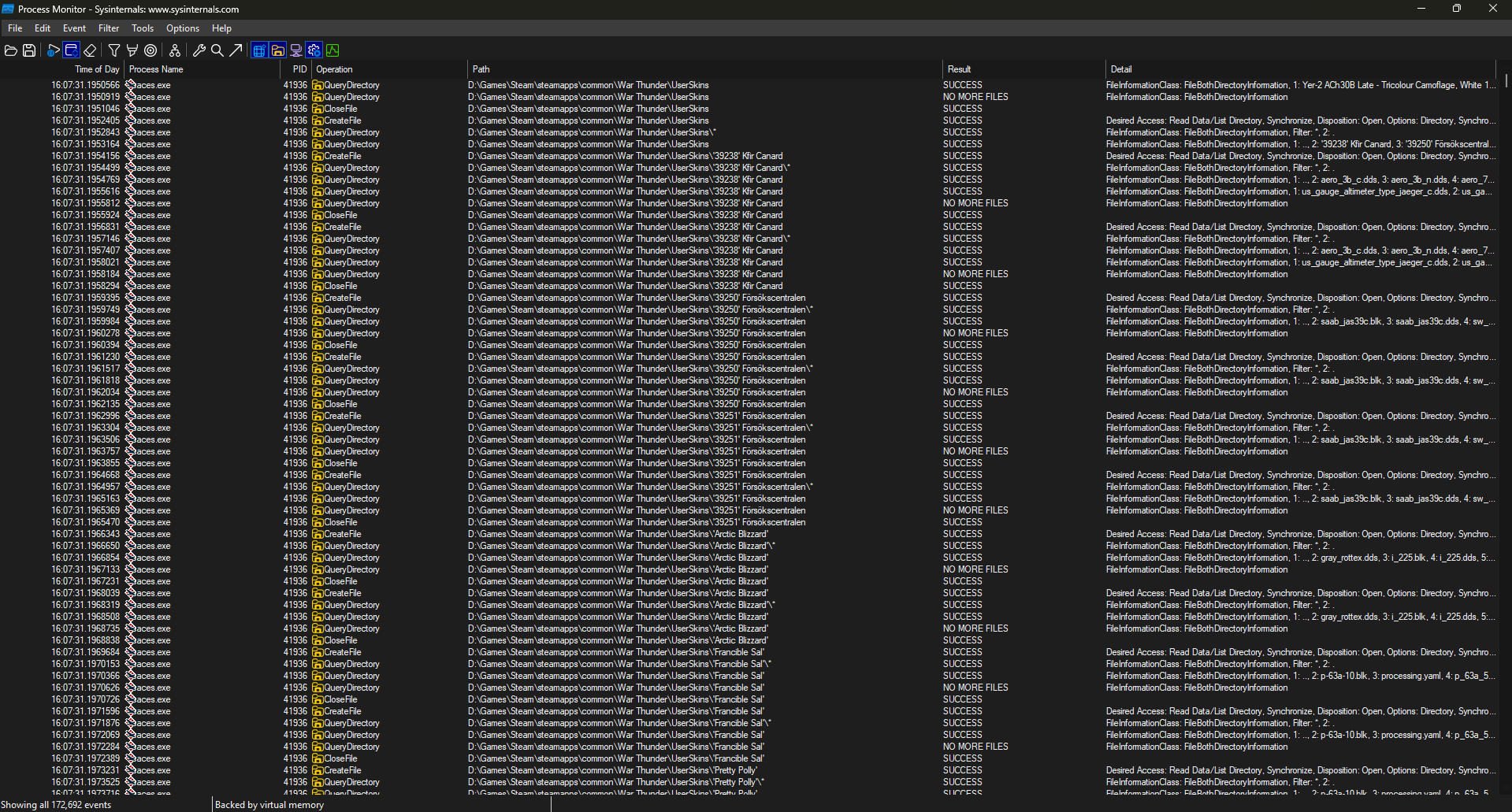Select the event row at 16:07:31.1961230
The height and width of the screenshot is (812, 1512).
(749, 357)
